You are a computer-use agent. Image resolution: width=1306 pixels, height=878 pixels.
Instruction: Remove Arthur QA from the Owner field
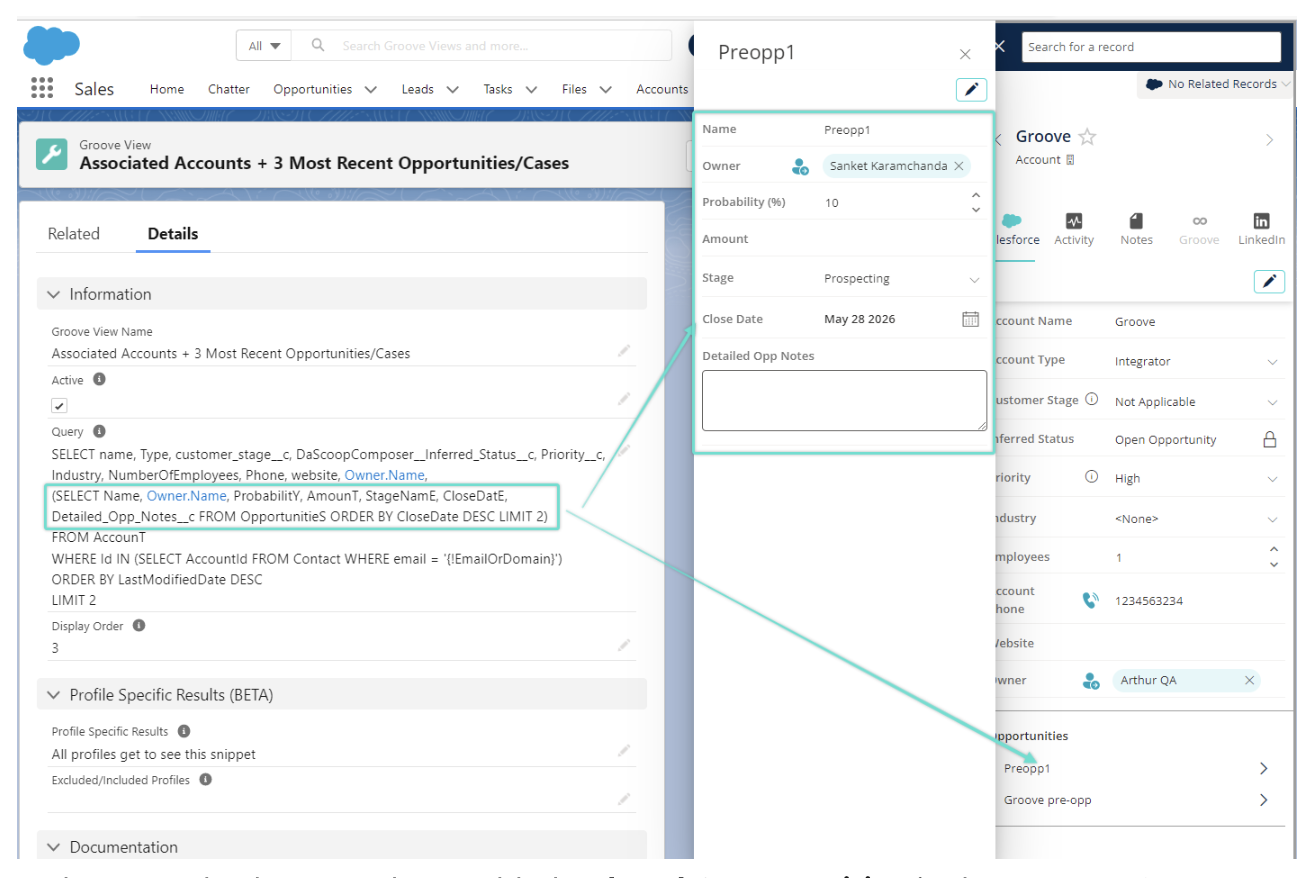point(1249,680)
